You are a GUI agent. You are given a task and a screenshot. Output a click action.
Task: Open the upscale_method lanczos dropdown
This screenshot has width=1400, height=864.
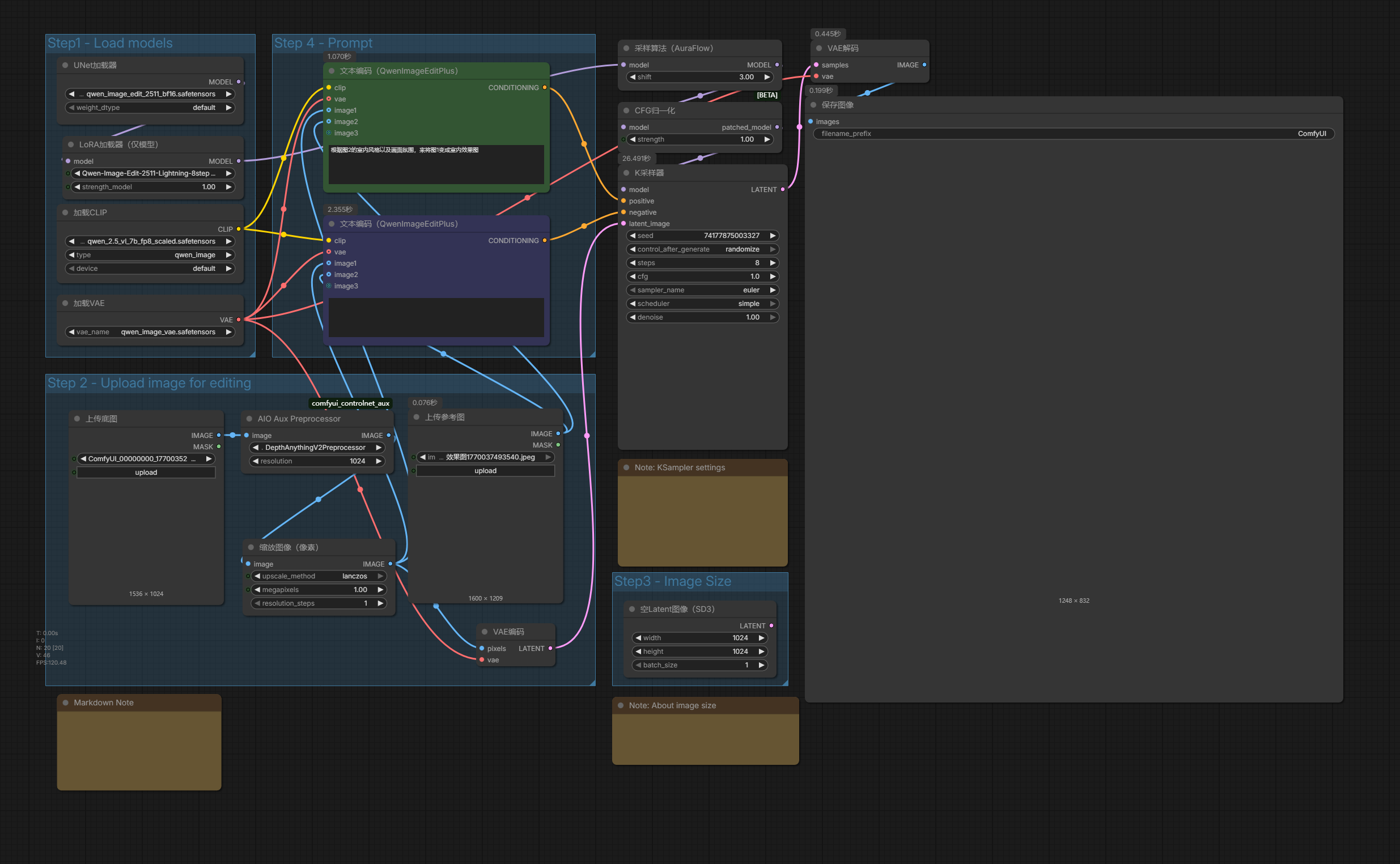tap(319, 576)
